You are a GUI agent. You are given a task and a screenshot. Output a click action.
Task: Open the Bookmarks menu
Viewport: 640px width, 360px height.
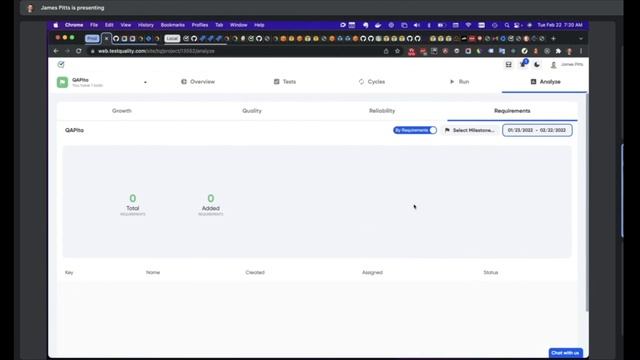[x=173, y=25]
